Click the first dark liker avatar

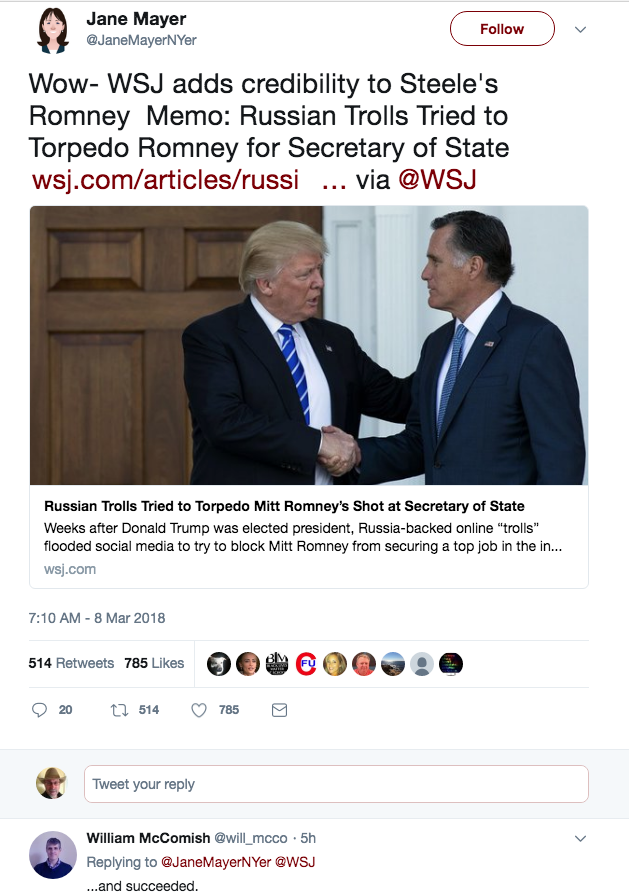[x=218, y=664]
